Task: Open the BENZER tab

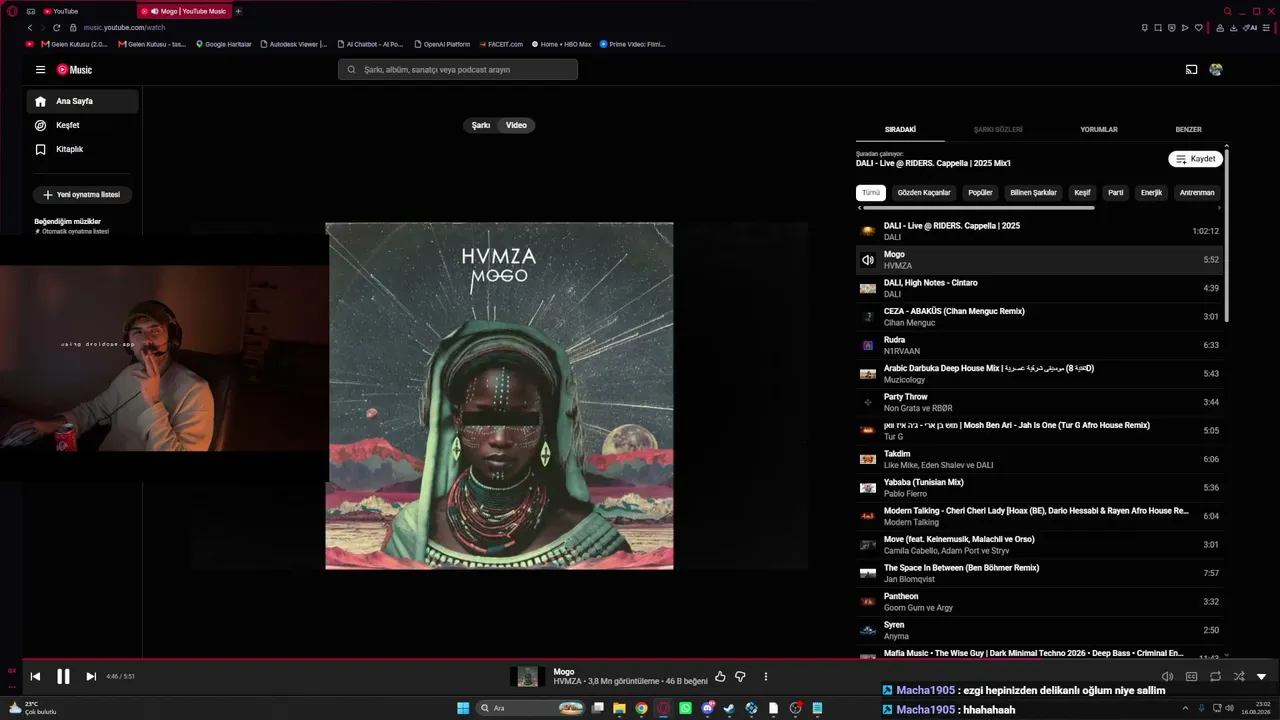Action: tap(1188, 130)
